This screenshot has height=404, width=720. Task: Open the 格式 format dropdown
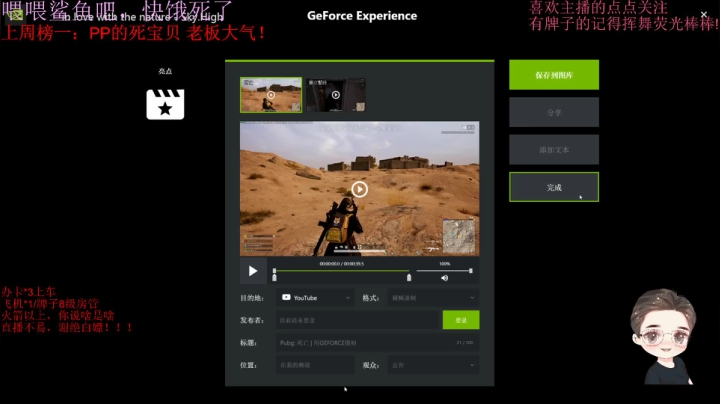pyautogui.click(x=433, y=298)
